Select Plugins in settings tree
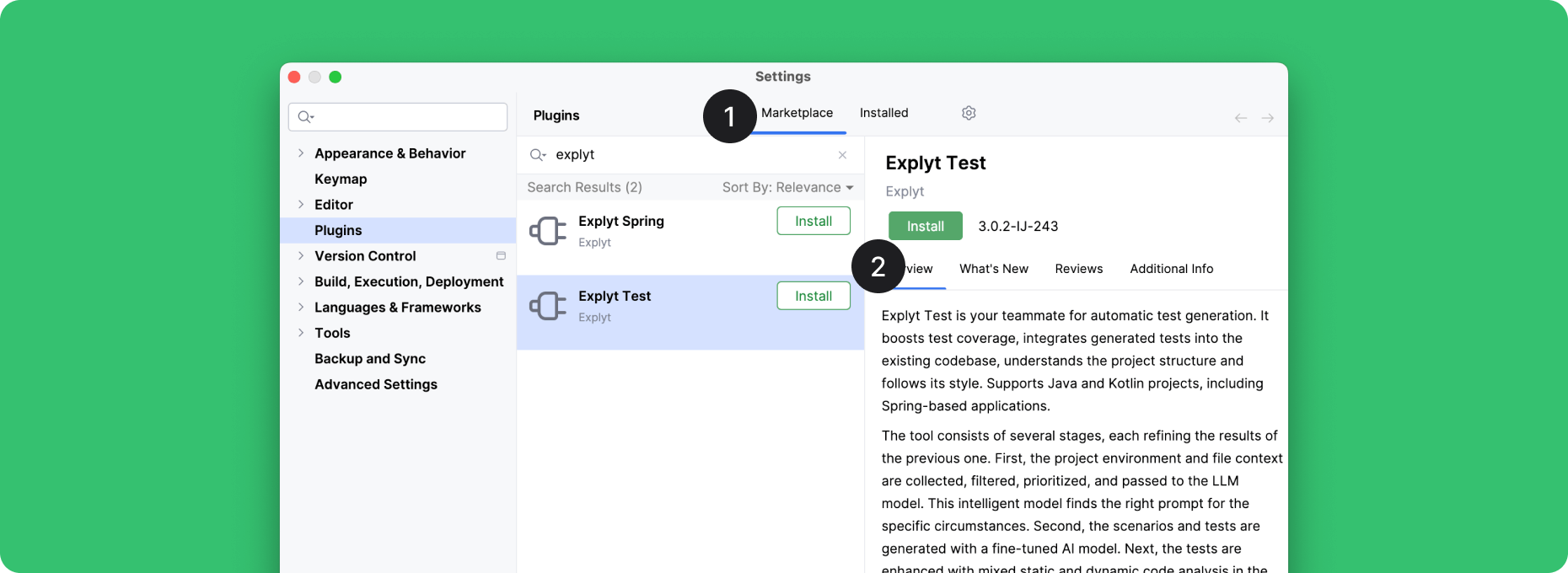Image resolution: width=1568 pixels, height=573 pixels. (x=398, y=231)
